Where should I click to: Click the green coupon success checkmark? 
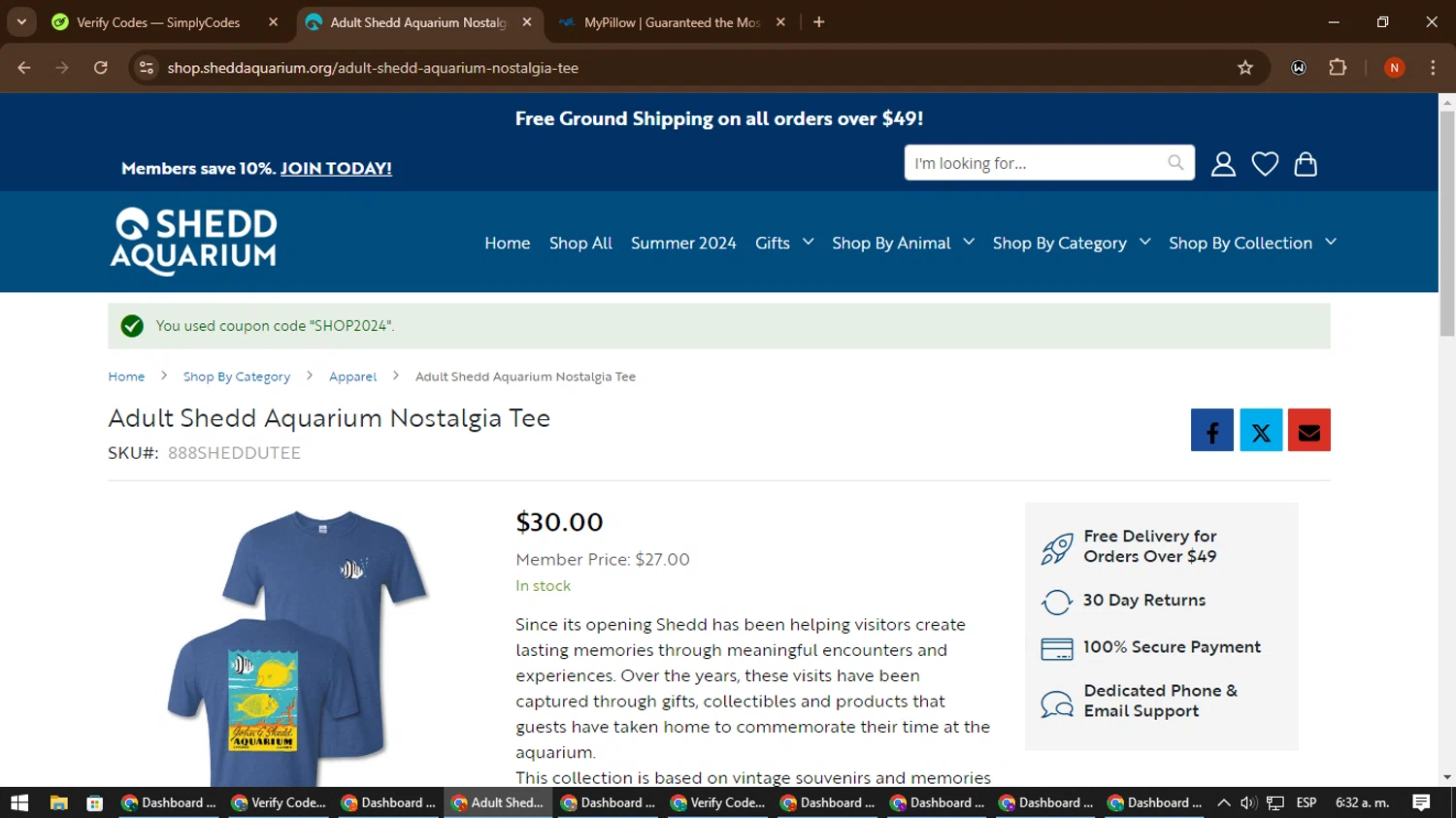[132, 326]
